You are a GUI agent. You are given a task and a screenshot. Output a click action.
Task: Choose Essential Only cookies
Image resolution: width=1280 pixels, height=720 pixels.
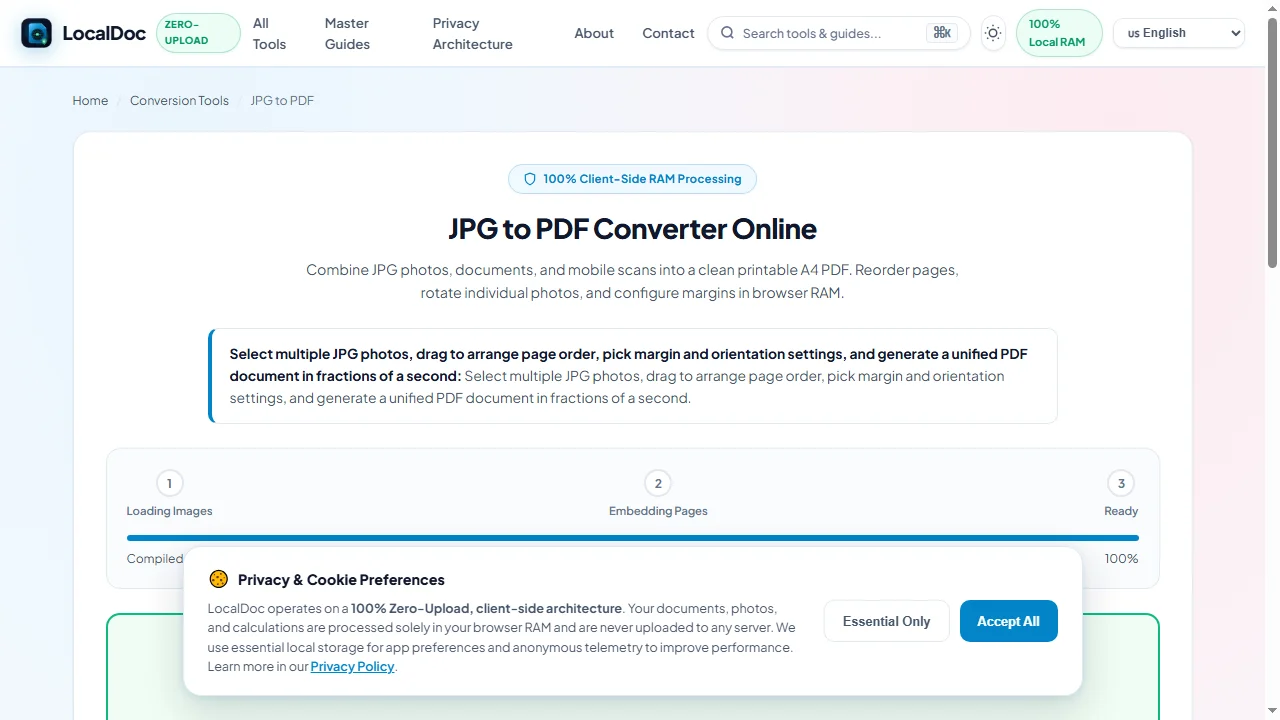pos(886,621)
